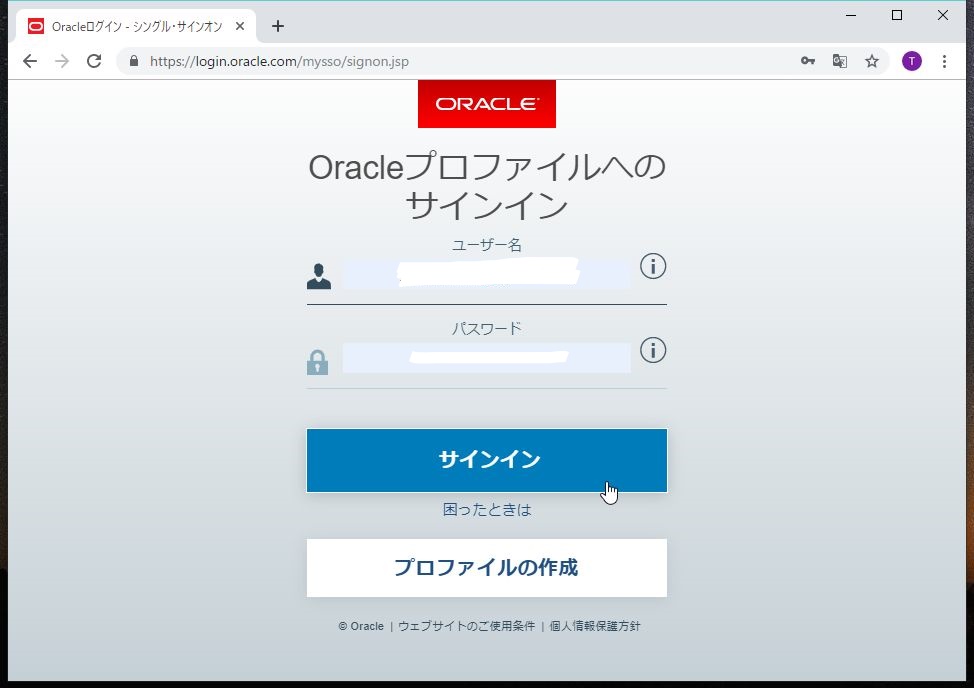Switch to the Oracleログイン browser tab

130,27
